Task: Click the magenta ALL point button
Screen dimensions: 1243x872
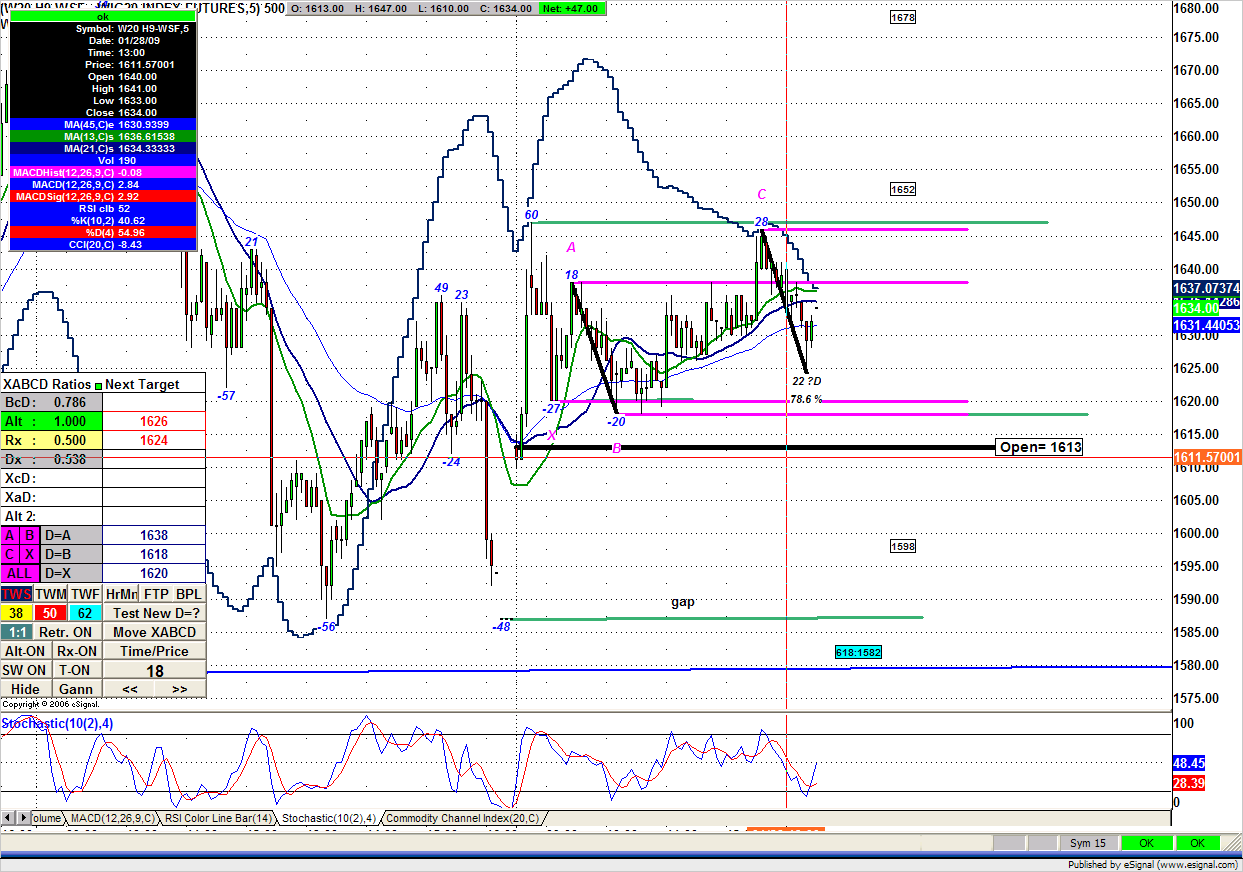Action: 20,574
